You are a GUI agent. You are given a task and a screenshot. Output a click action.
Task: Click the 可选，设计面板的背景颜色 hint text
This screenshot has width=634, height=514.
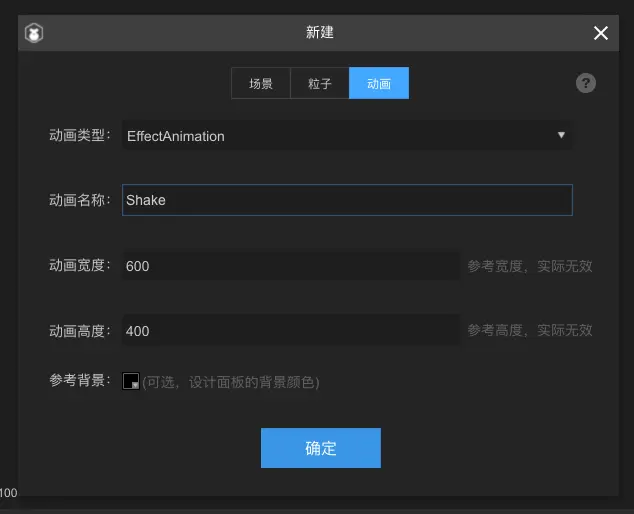[x=231, y=382]
